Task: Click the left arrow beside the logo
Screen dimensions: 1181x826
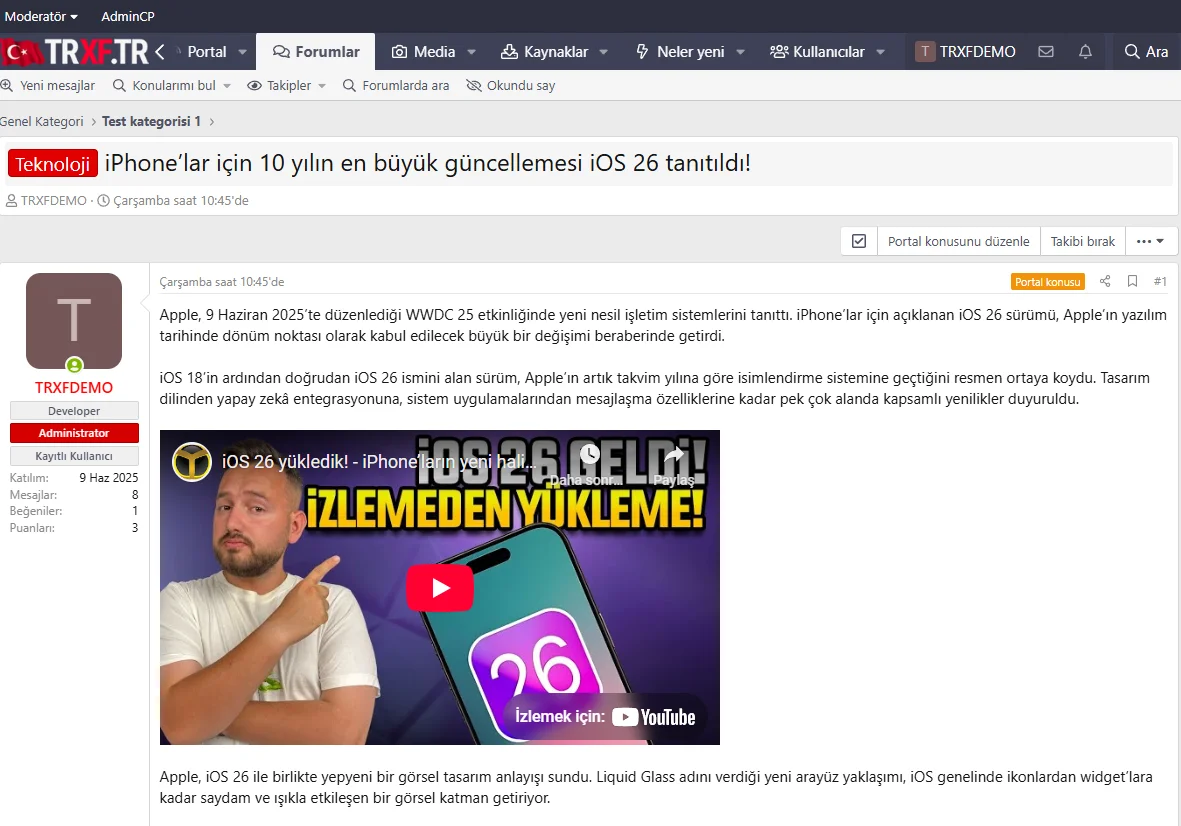Action: [160, 52]
